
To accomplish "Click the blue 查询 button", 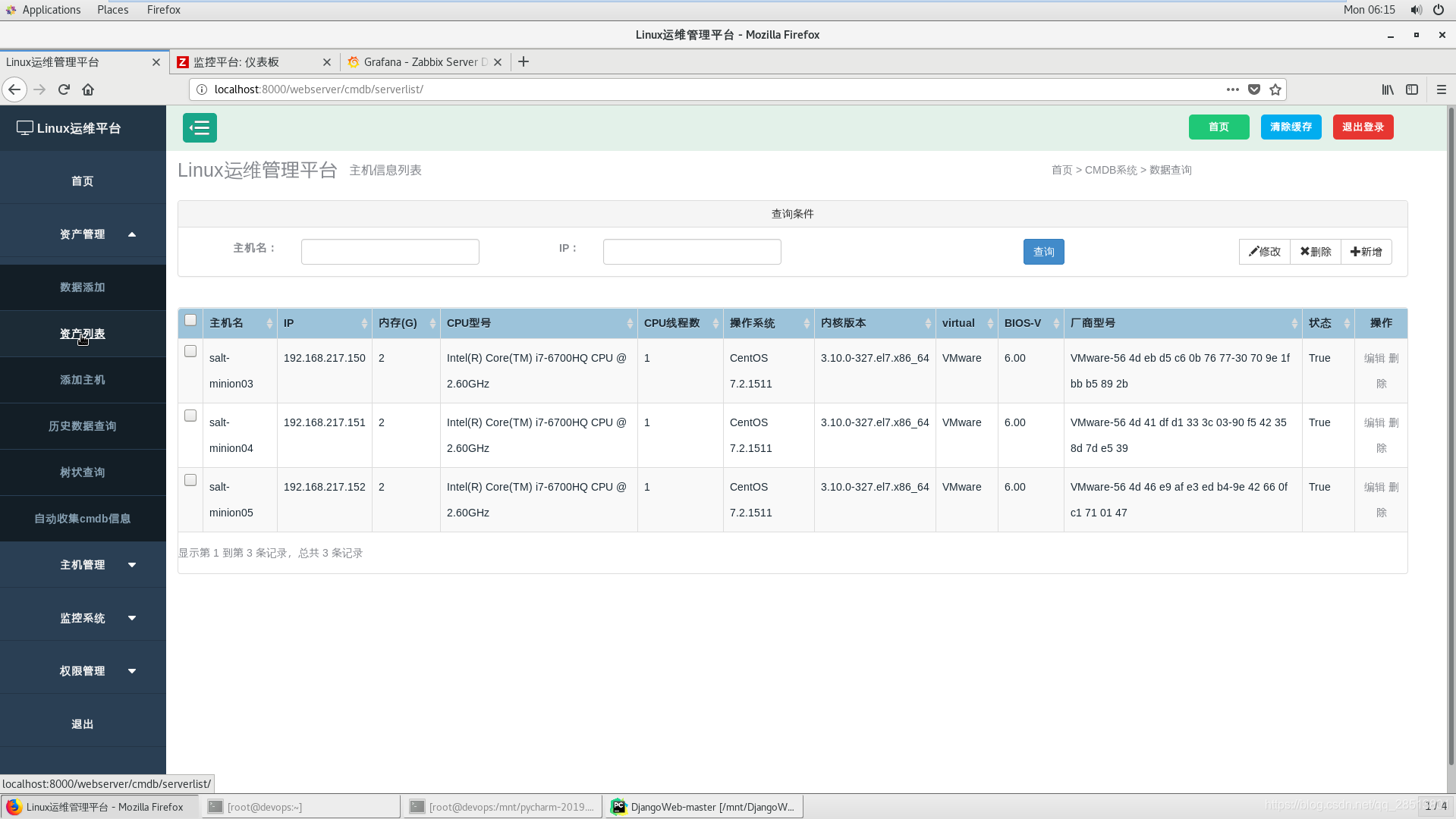I will coord(1043,252).
